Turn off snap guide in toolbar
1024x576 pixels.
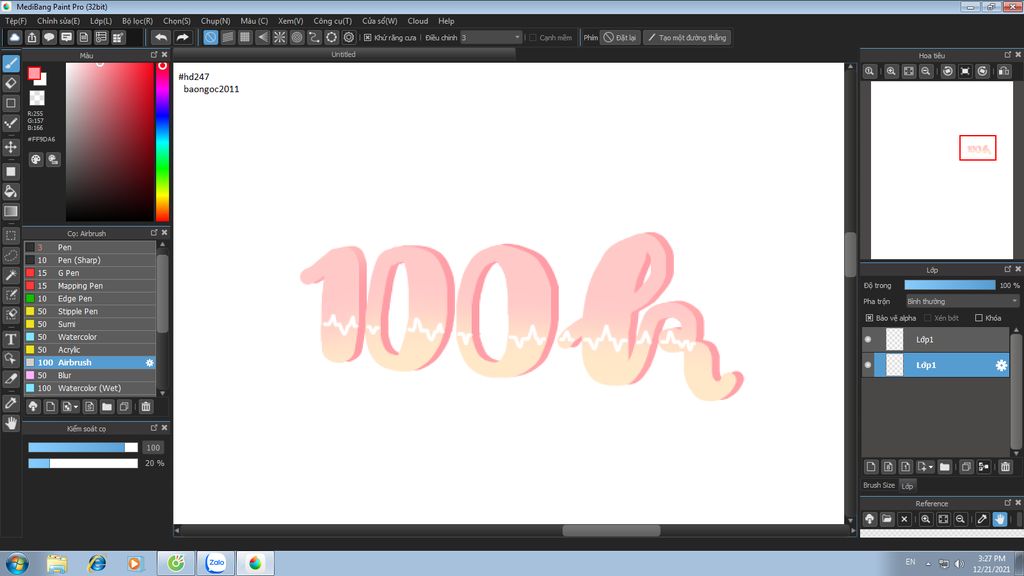210,37
